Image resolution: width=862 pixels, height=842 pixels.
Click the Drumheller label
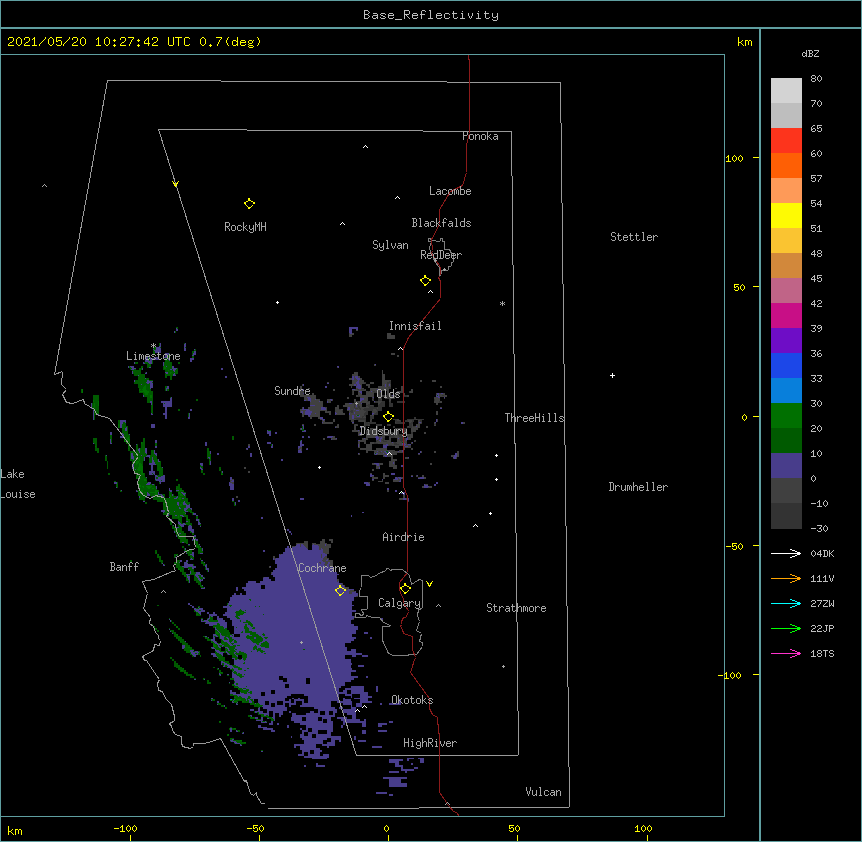click(x=638, y=487)
